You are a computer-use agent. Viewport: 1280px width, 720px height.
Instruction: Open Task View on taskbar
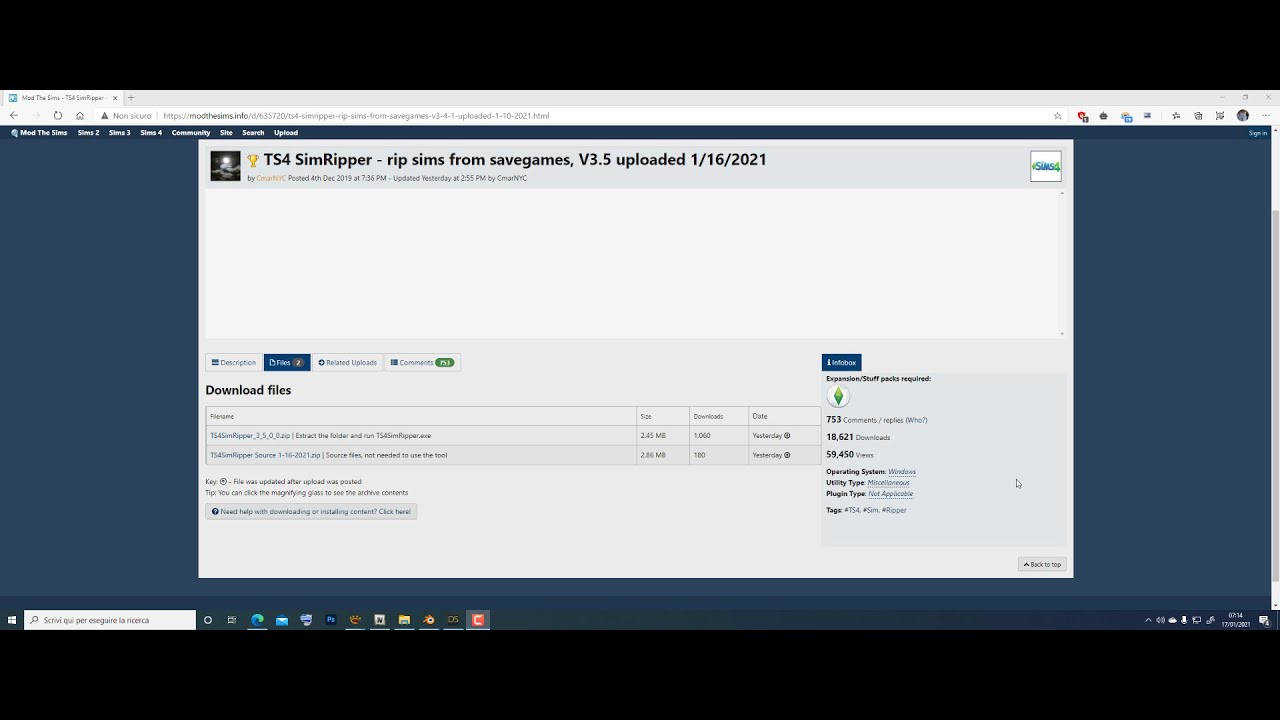(232, 620)
